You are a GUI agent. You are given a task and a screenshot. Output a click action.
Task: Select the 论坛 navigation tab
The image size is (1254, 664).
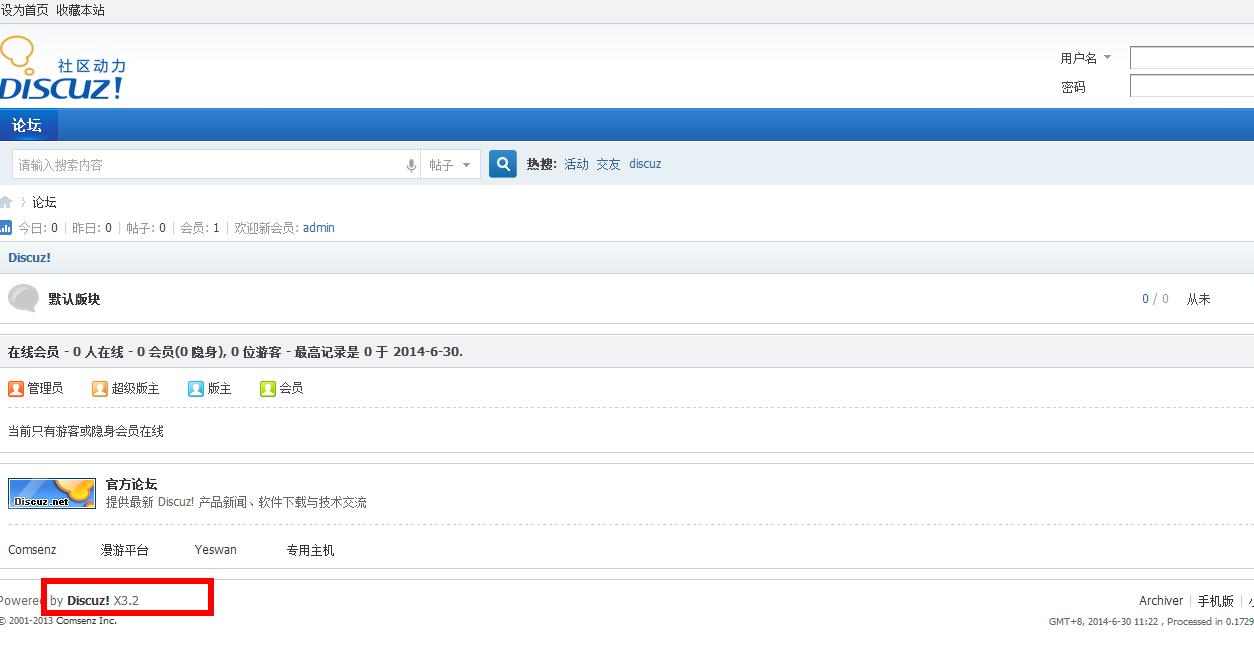27,125
